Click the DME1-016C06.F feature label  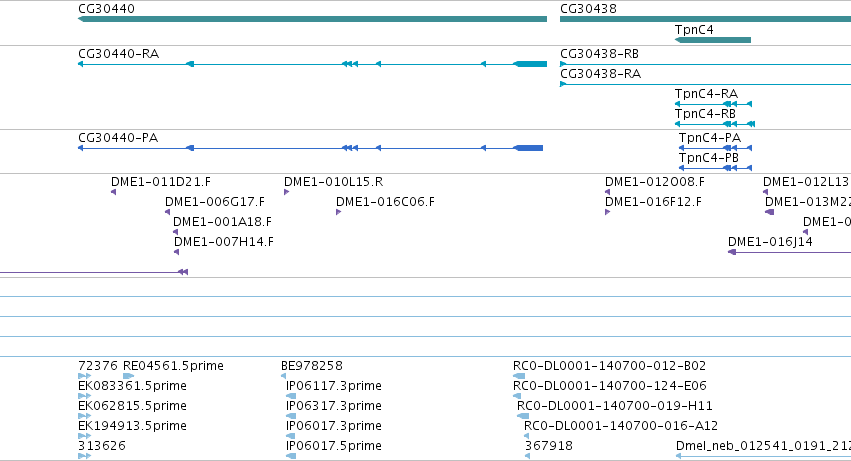pos(385,202)
